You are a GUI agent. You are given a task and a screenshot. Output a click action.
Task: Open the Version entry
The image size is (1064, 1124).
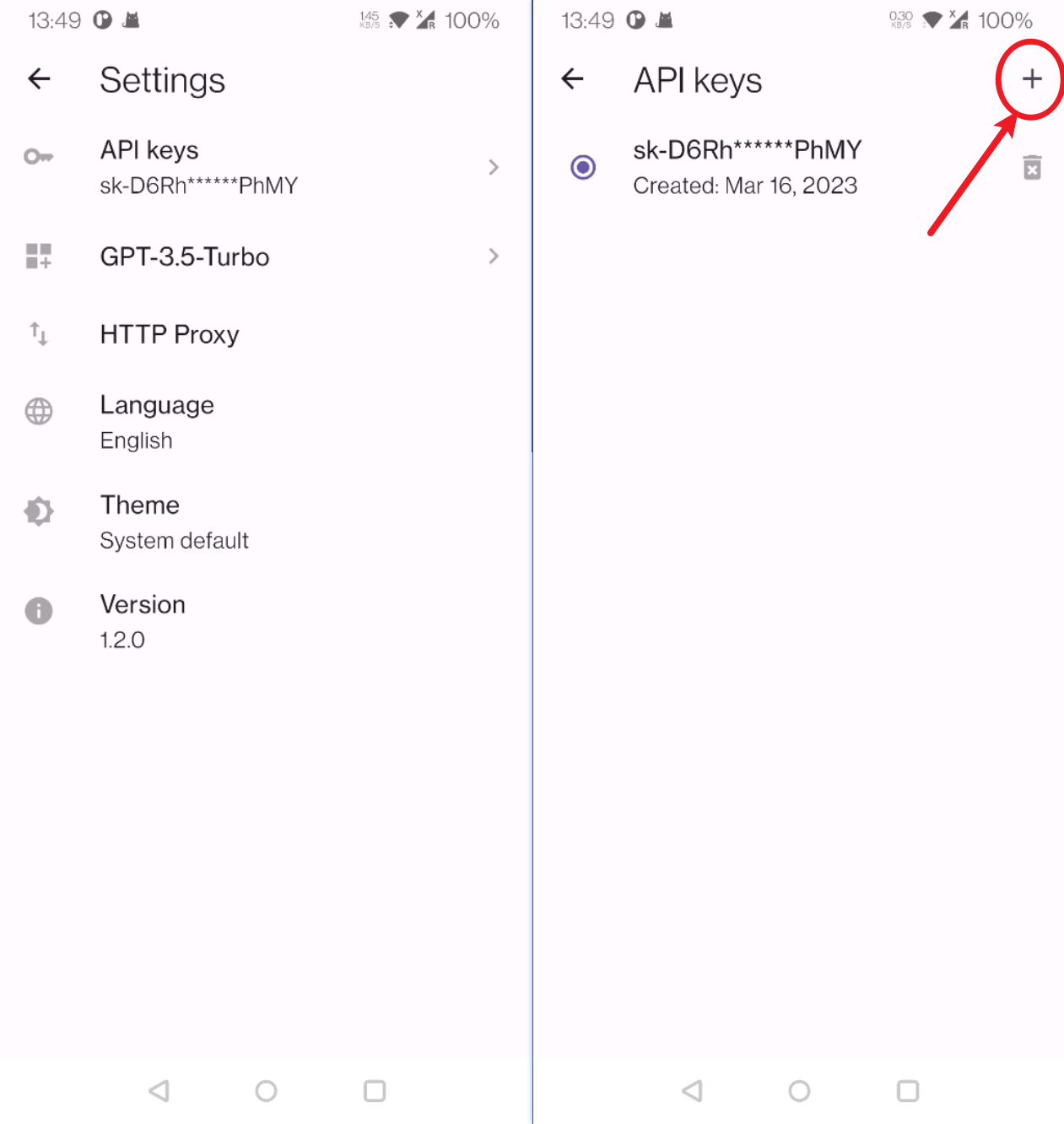[x=266, y=621]
